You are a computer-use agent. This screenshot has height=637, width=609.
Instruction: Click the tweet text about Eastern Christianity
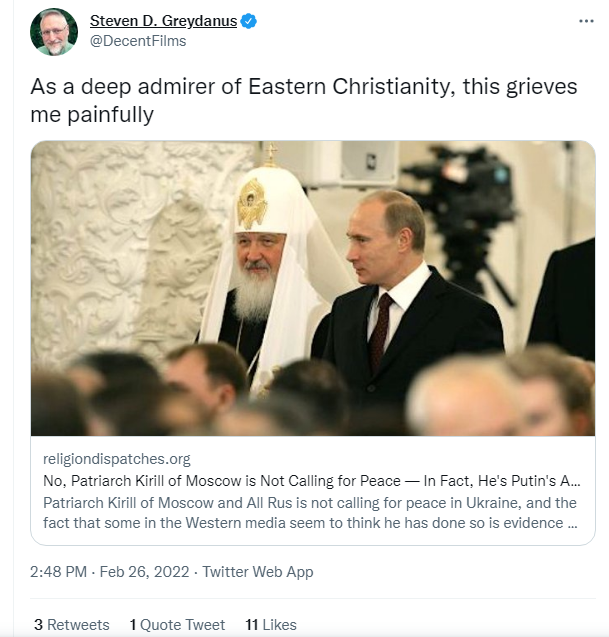pyautogui.click(x=304, y=87)
